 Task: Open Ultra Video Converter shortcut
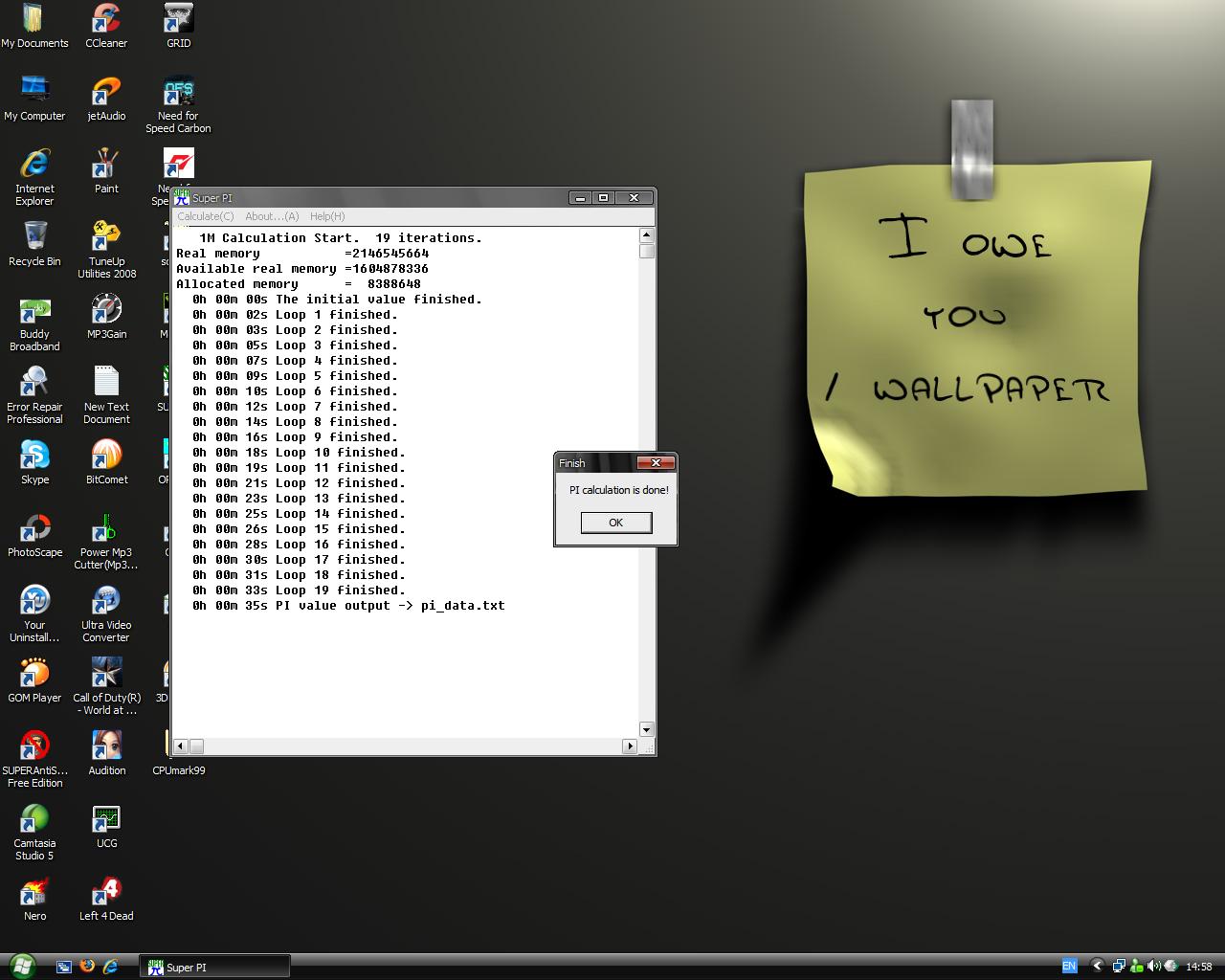click(106, 614)
